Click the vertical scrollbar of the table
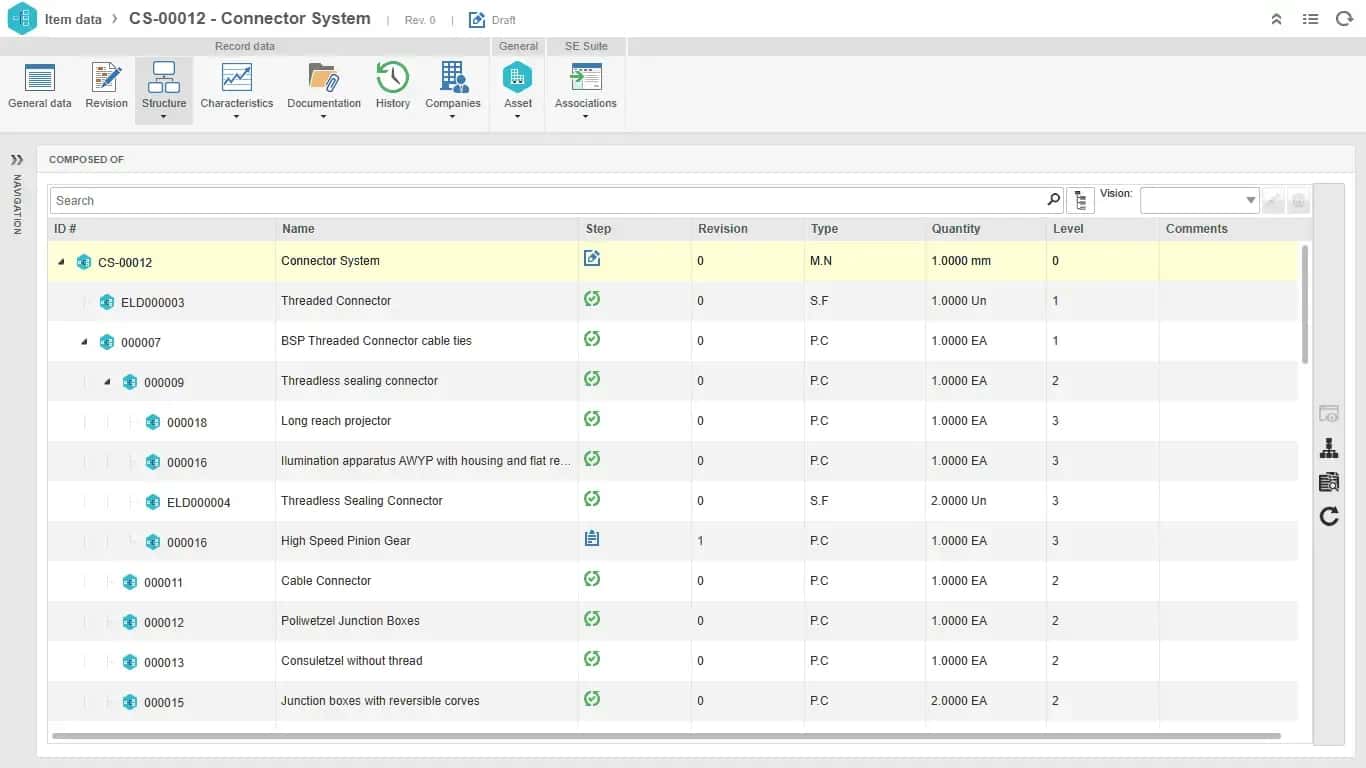Image resolution: width=1366 pixels, height=768 pixels. [1303, 304]
